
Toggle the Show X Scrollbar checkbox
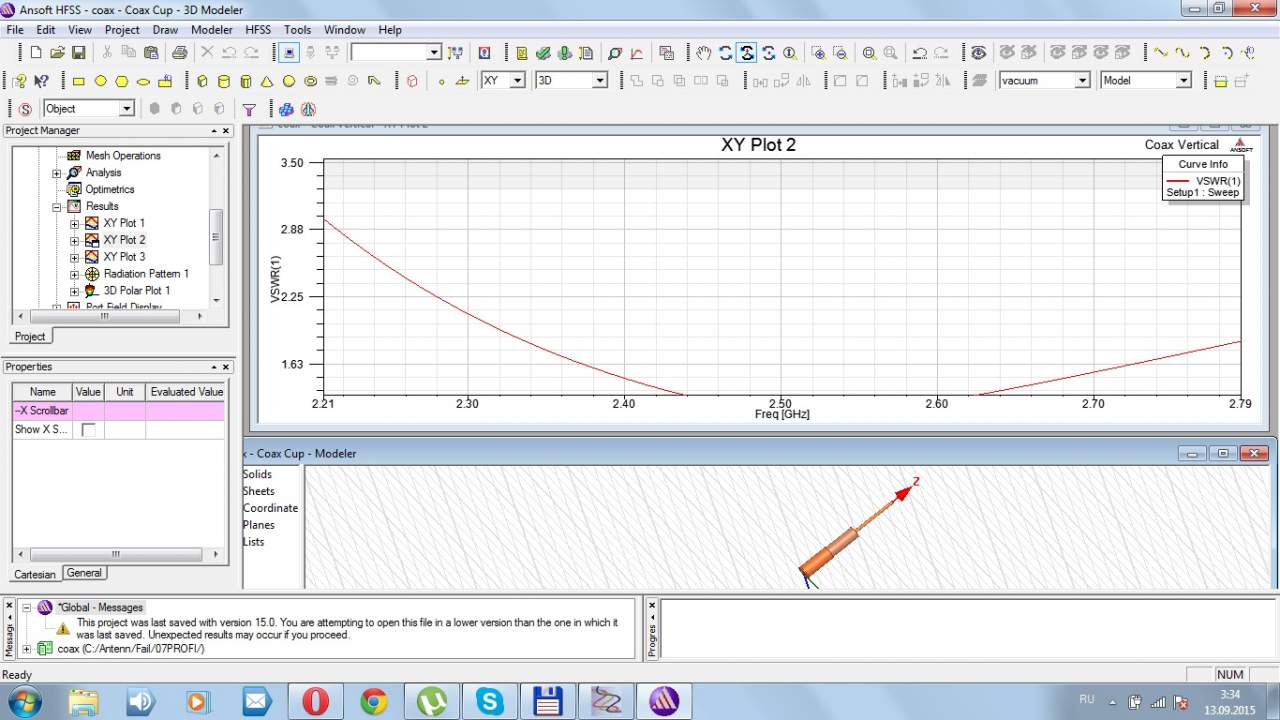(89, 430)
